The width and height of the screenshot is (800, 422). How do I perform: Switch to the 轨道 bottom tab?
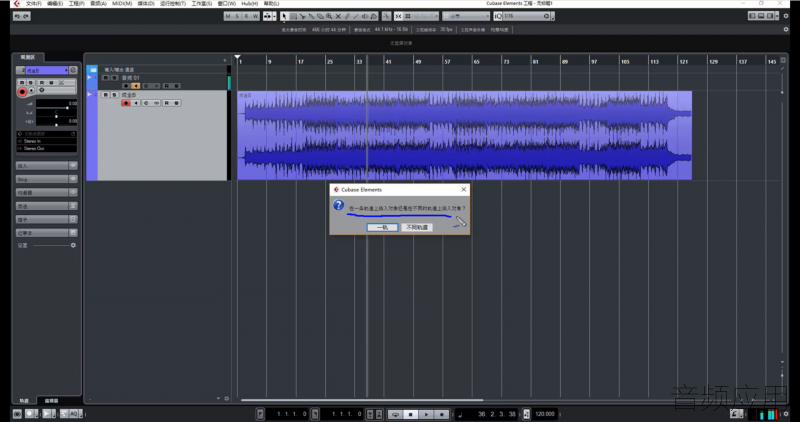pos(24,401)
